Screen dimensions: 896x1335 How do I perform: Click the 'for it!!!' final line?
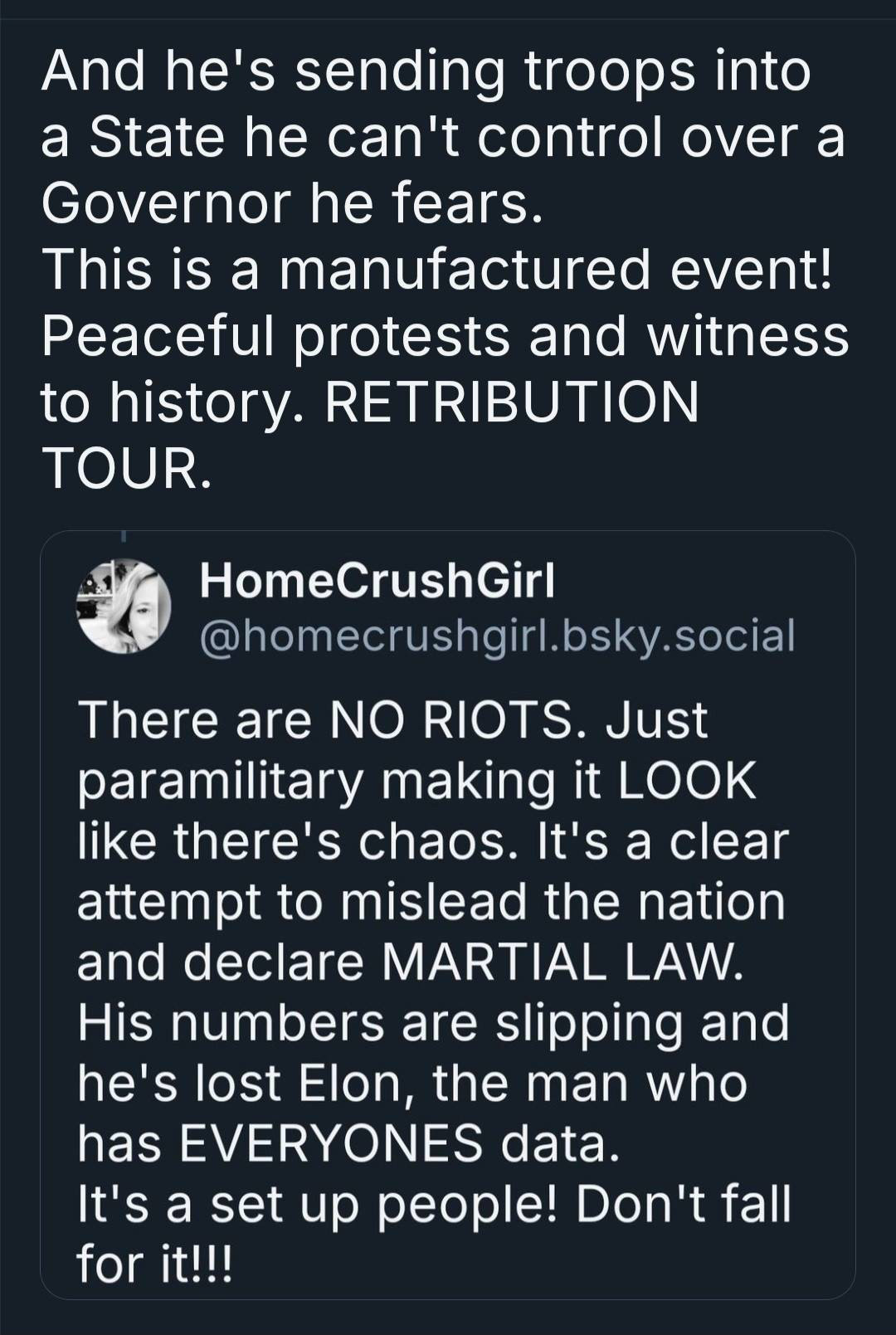[x=156, y=1264]
